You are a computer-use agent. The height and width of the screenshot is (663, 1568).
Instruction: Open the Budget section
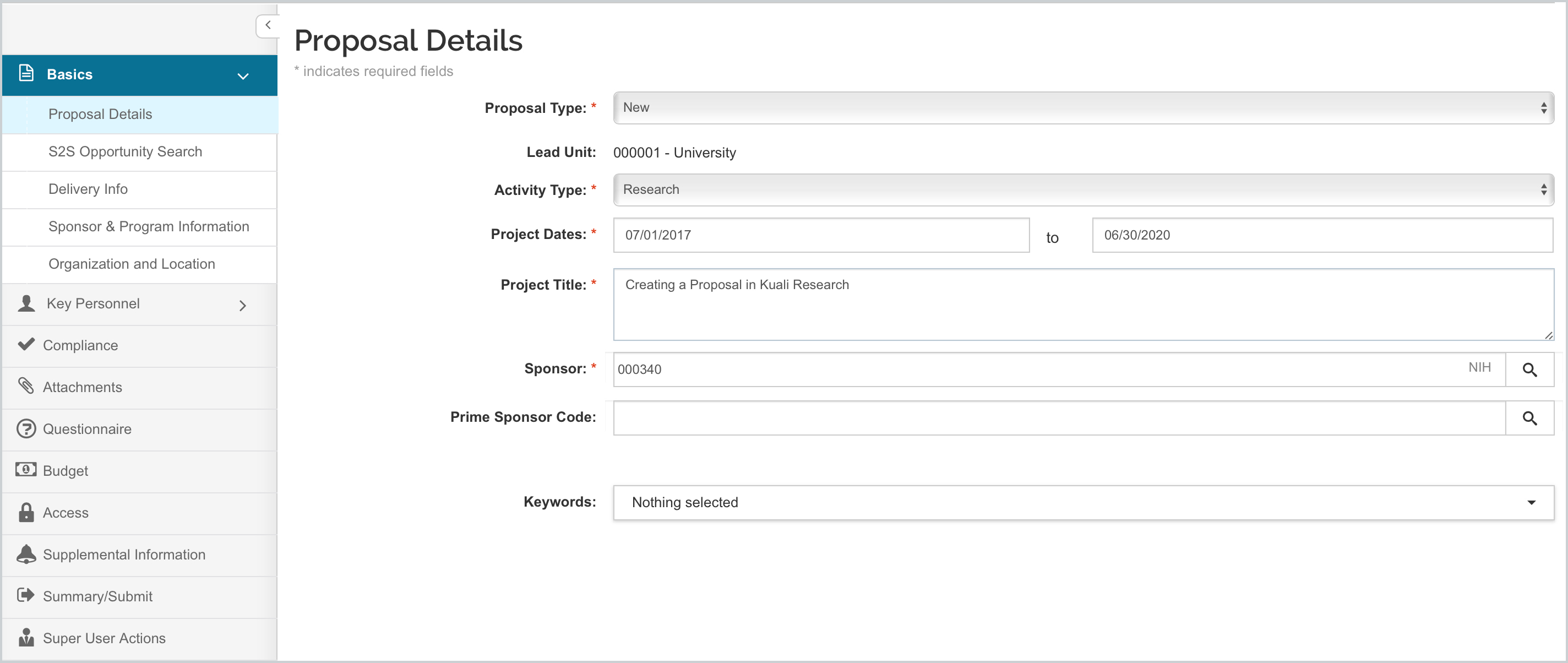pos(140,471)
